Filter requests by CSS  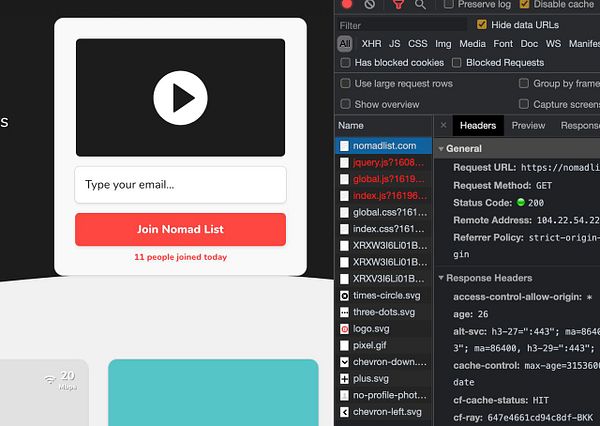click(x=417, y=44)
